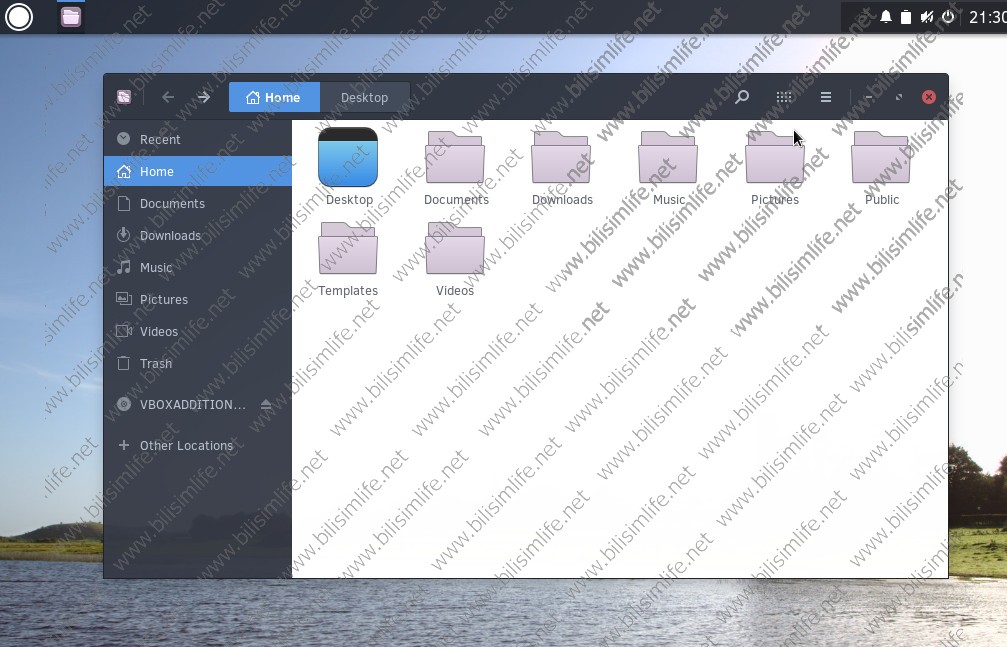Select the Pictures folder in the file area
1007x647 pixels.
pos(775,167)
